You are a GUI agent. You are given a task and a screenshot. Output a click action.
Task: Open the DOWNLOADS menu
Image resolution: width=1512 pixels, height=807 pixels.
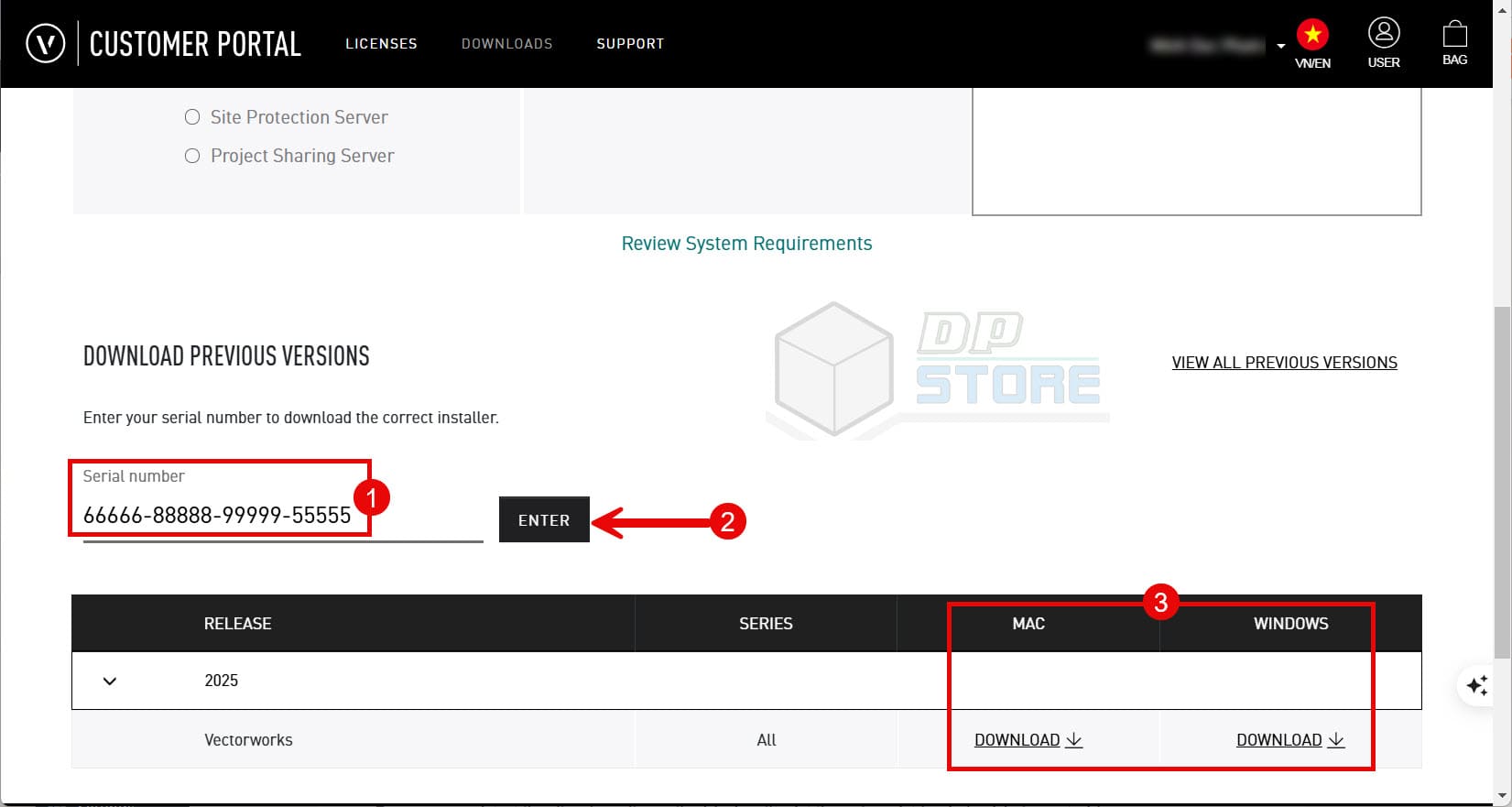[x=506, y=43]
